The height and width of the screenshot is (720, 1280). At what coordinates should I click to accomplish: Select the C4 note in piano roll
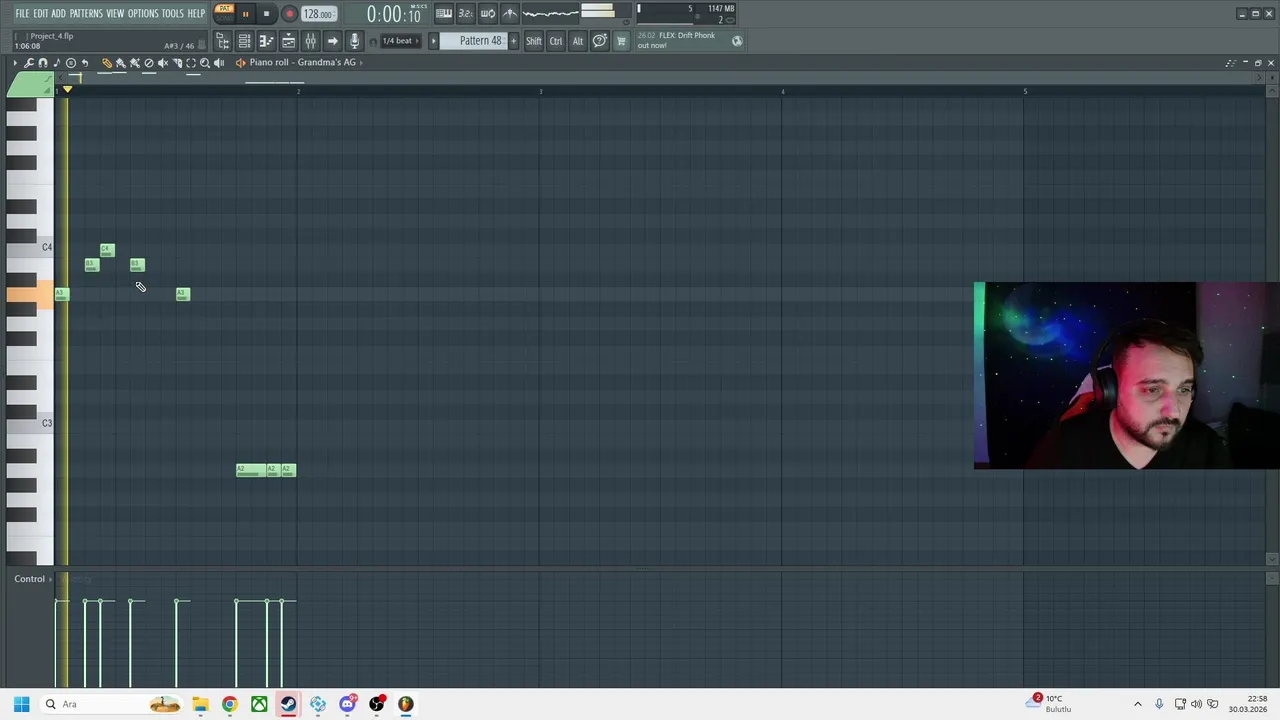[107, 250]
